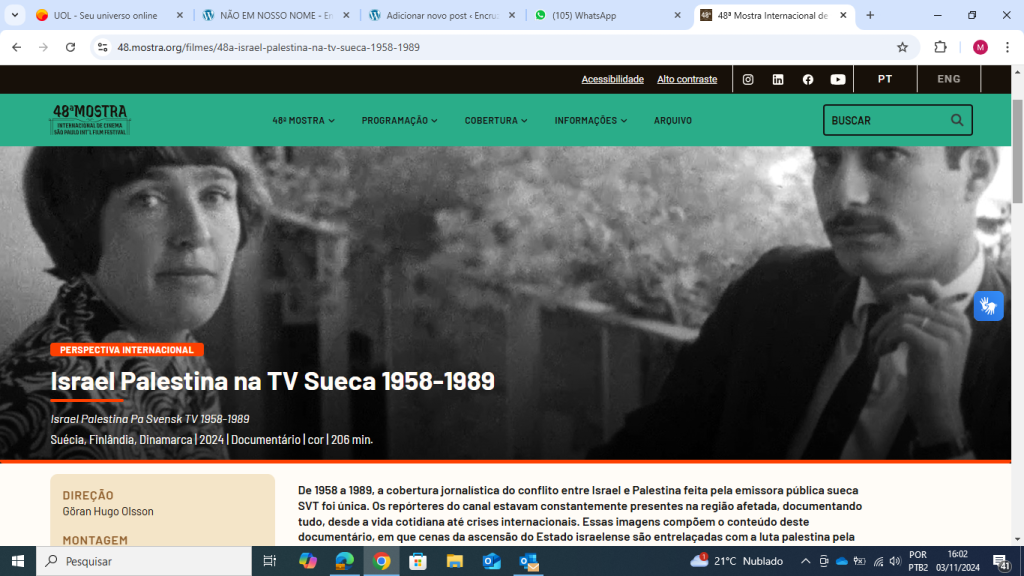
Task: Toggle Alto contraste mode
Action: pos(687,80)
